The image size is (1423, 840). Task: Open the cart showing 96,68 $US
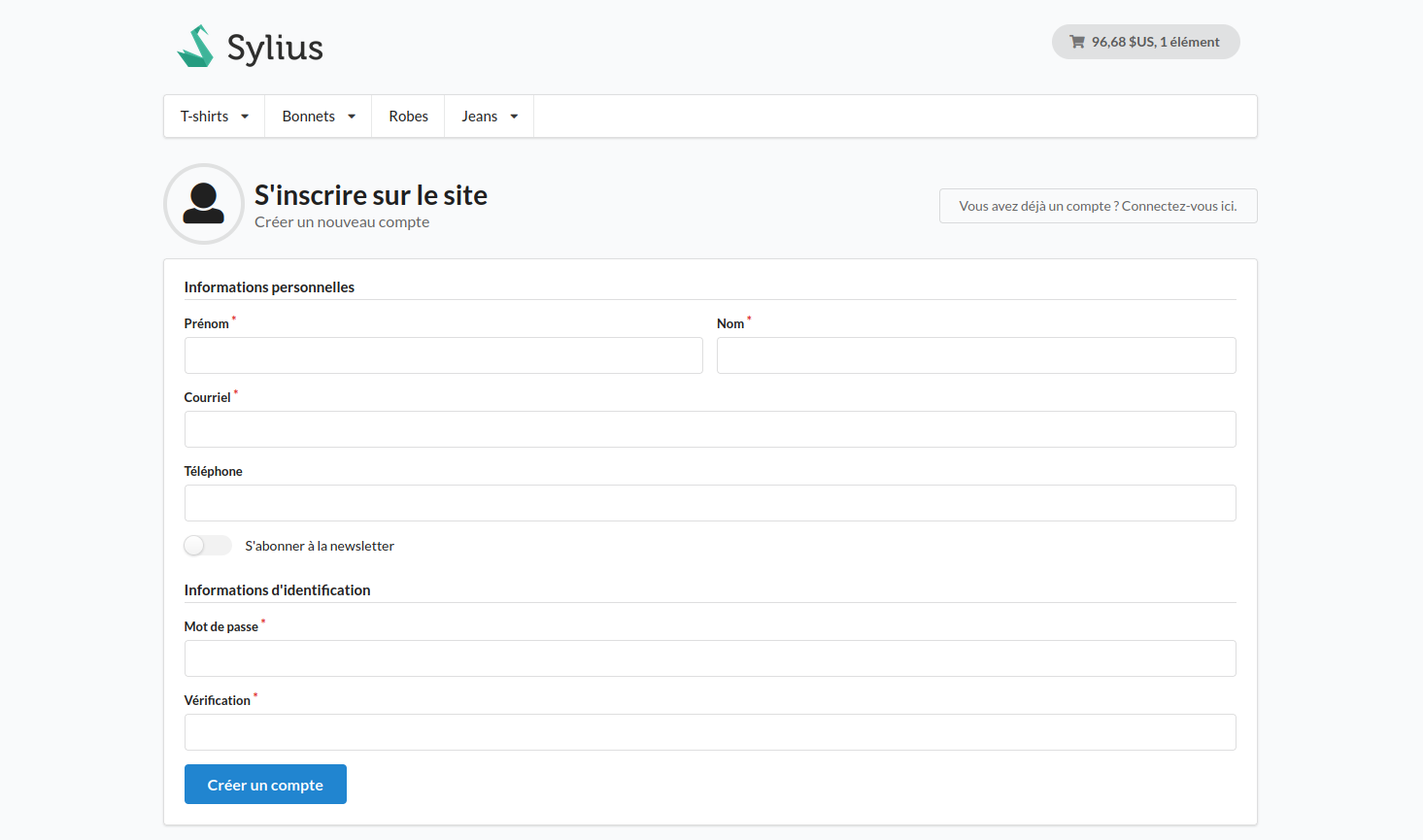1145,42
